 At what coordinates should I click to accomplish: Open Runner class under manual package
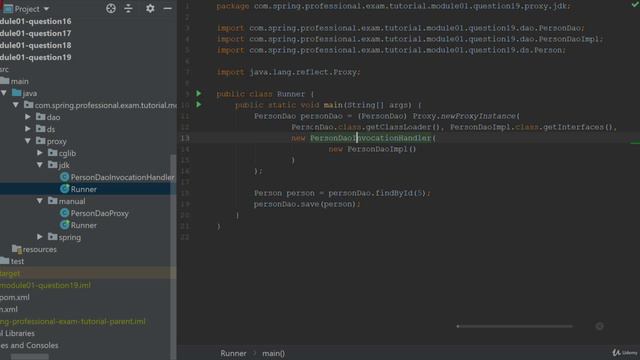point(84,225)
